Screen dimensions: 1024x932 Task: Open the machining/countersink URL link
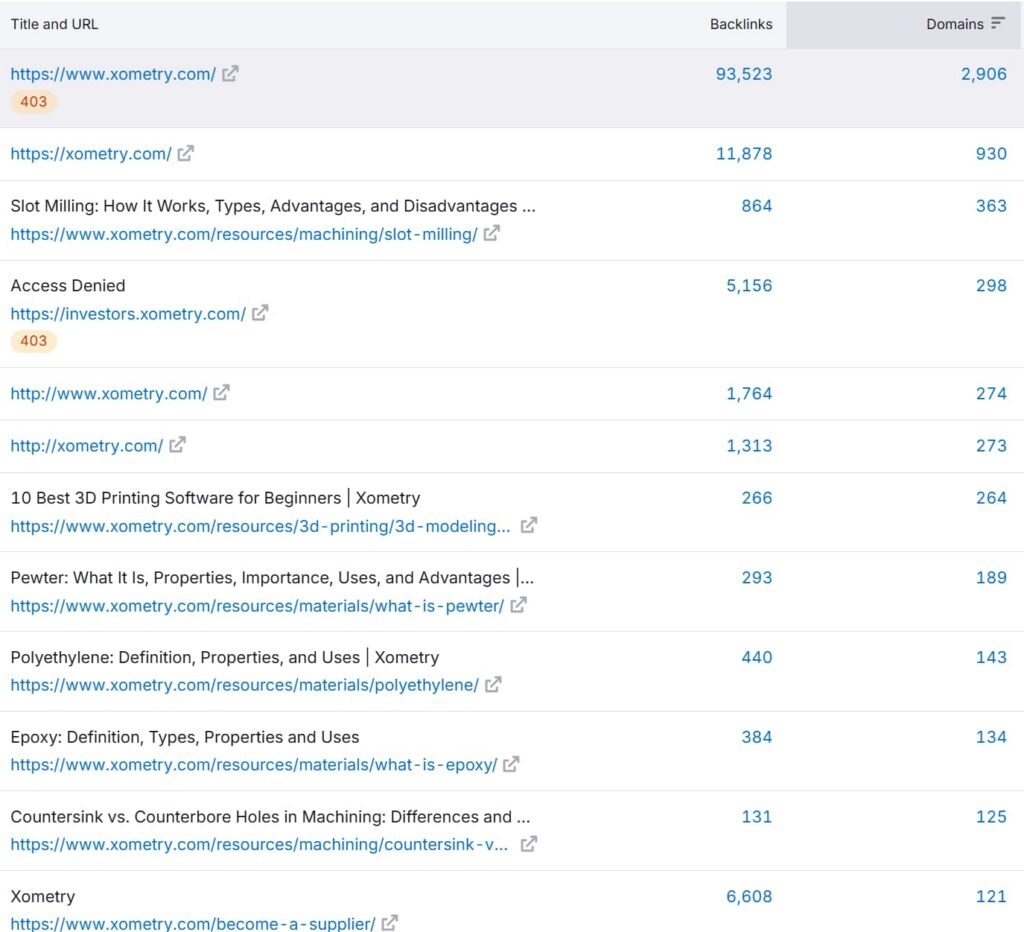[259, 844]
